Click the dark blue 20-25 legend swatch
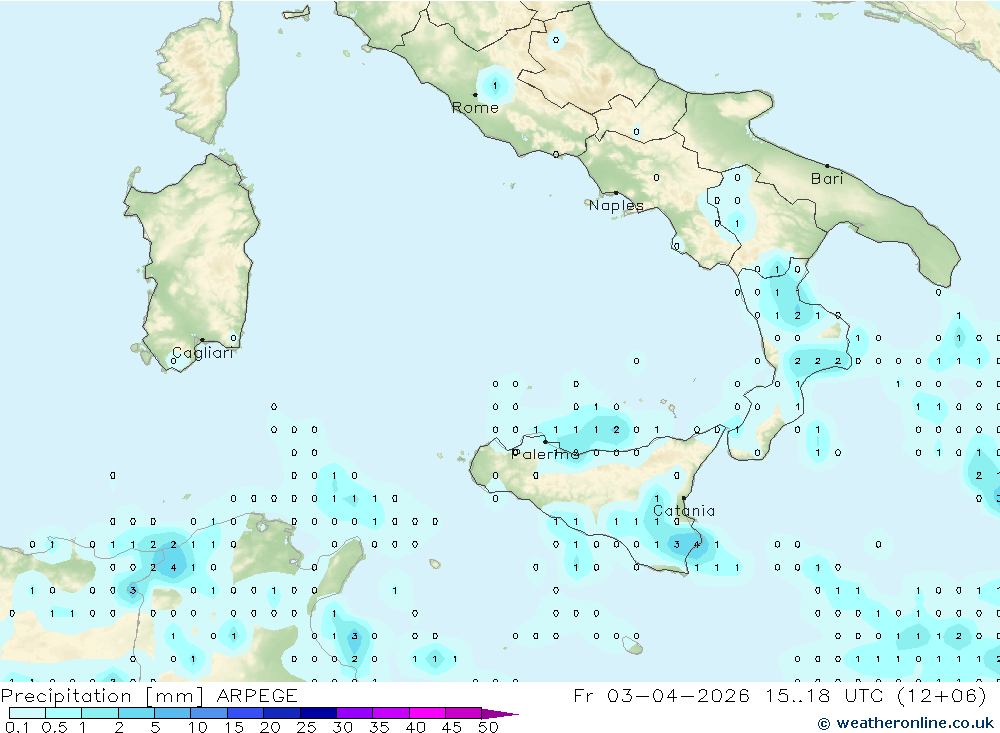 point(282,713)
